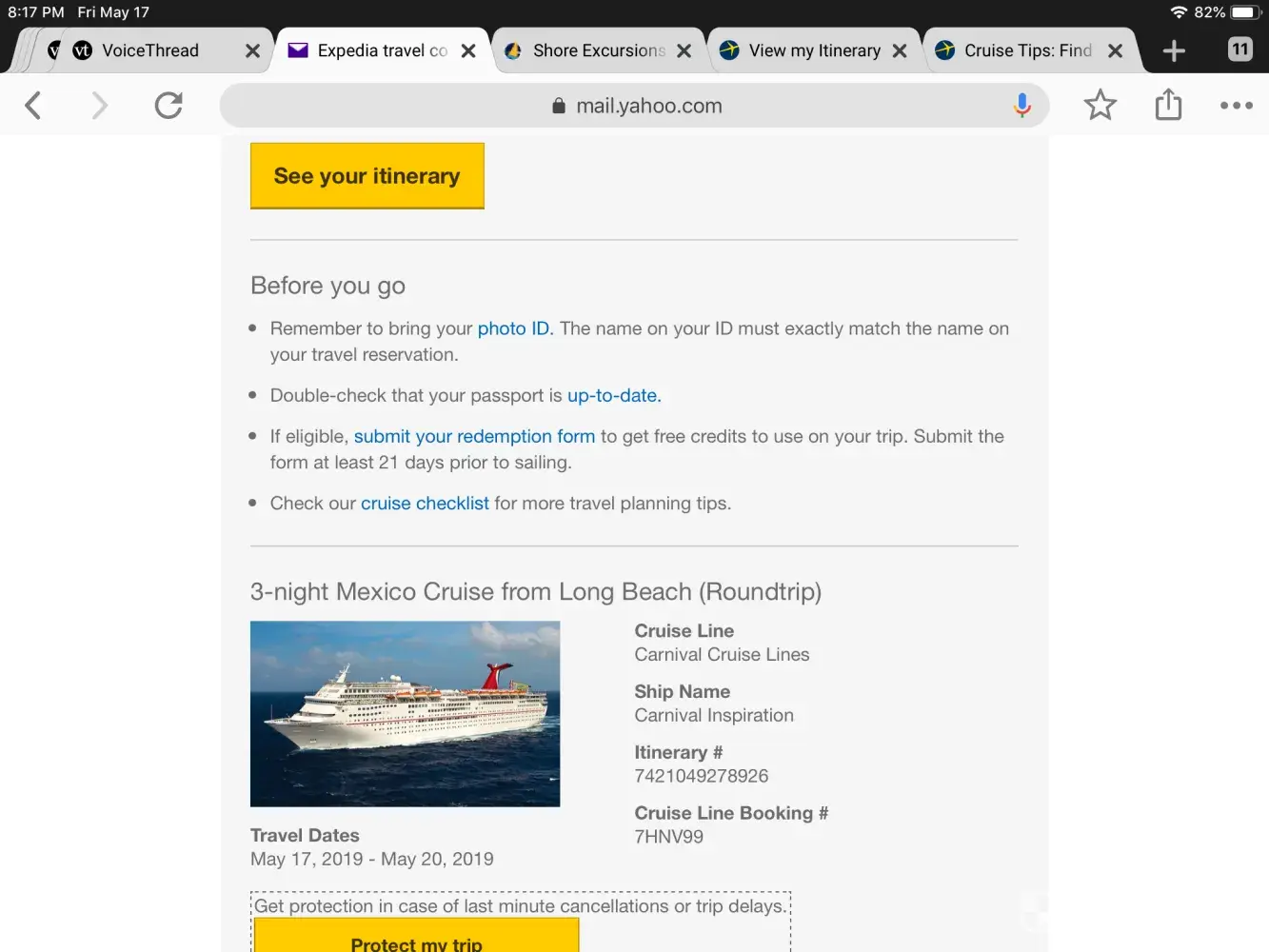The image size is (1269, 952).
Task: Go back to the previous page
Action: [33, 105]
